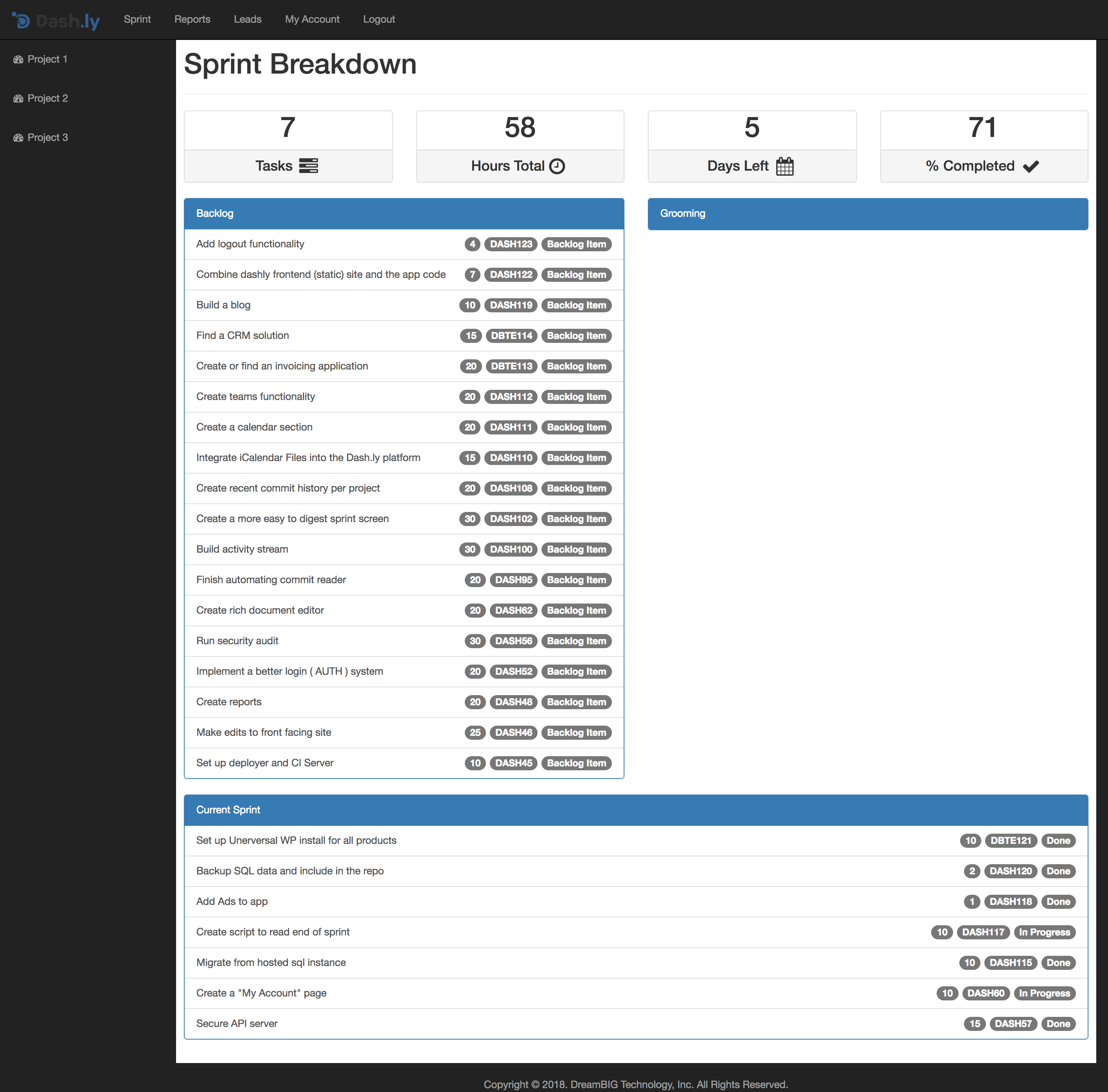Select 'Implement a better login ( AUTH ) system'
The image size is (1108, 1092).
[x=404, y=672]
